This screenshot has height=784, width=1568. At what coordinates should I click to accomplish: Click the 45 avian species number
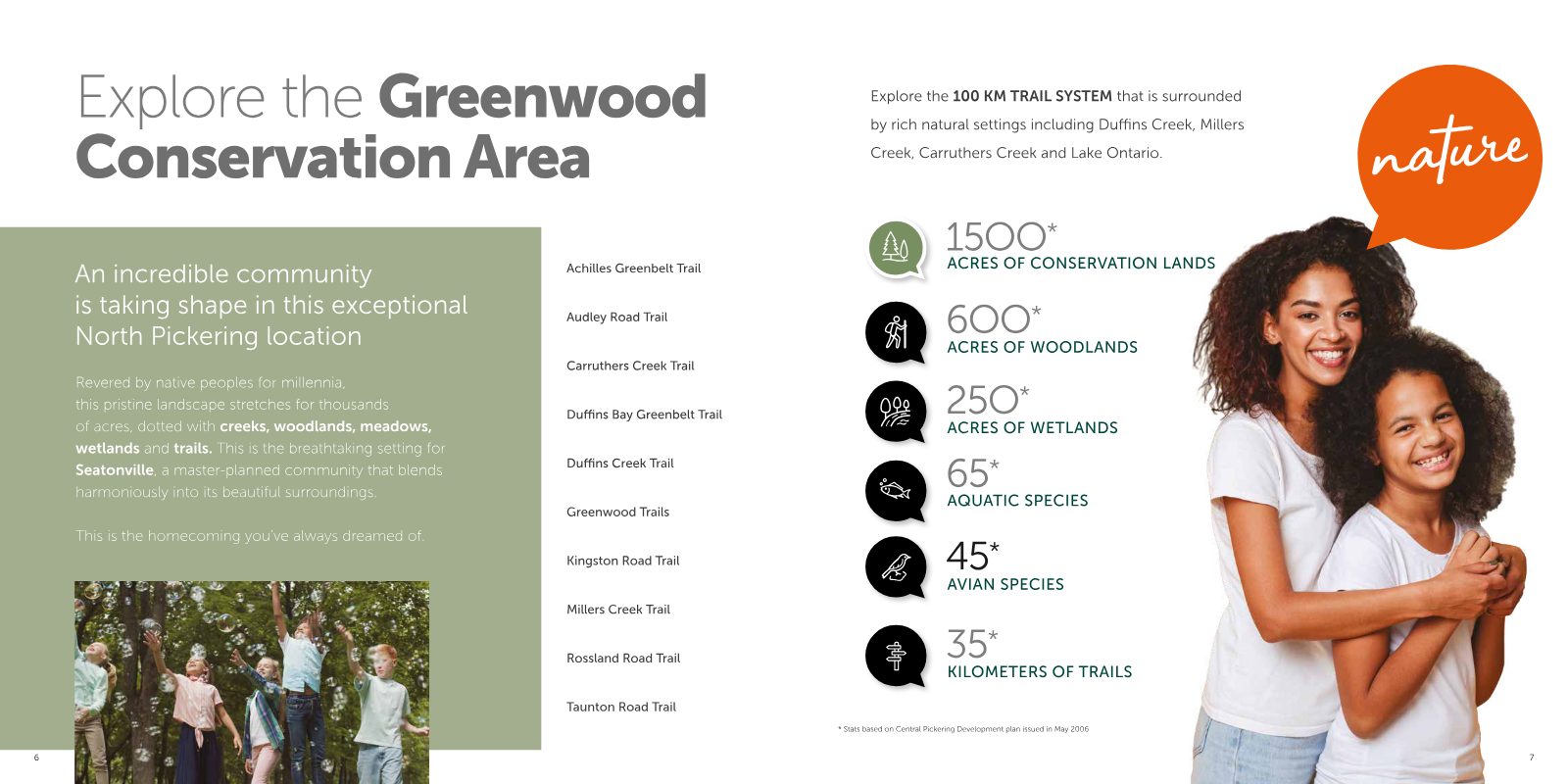tap(972, 557)
